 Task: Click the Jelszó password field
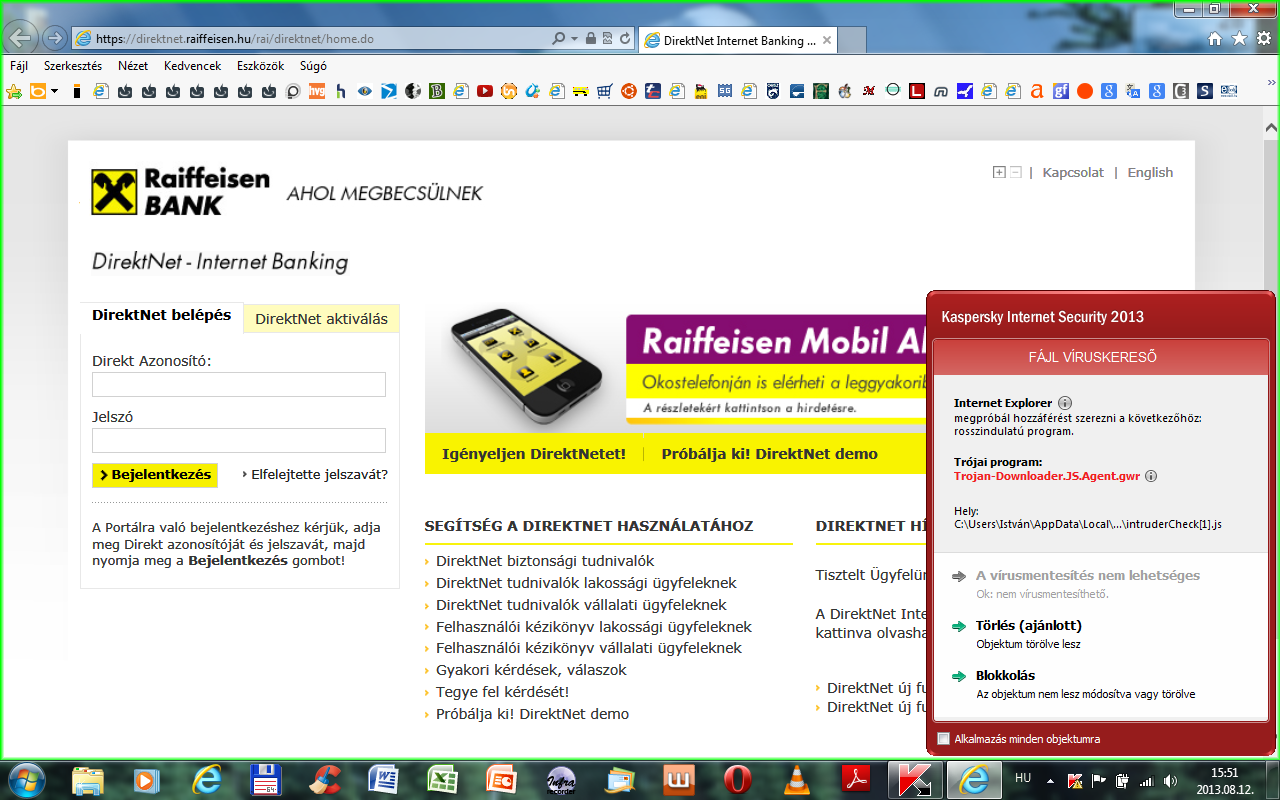coord(239,441)
